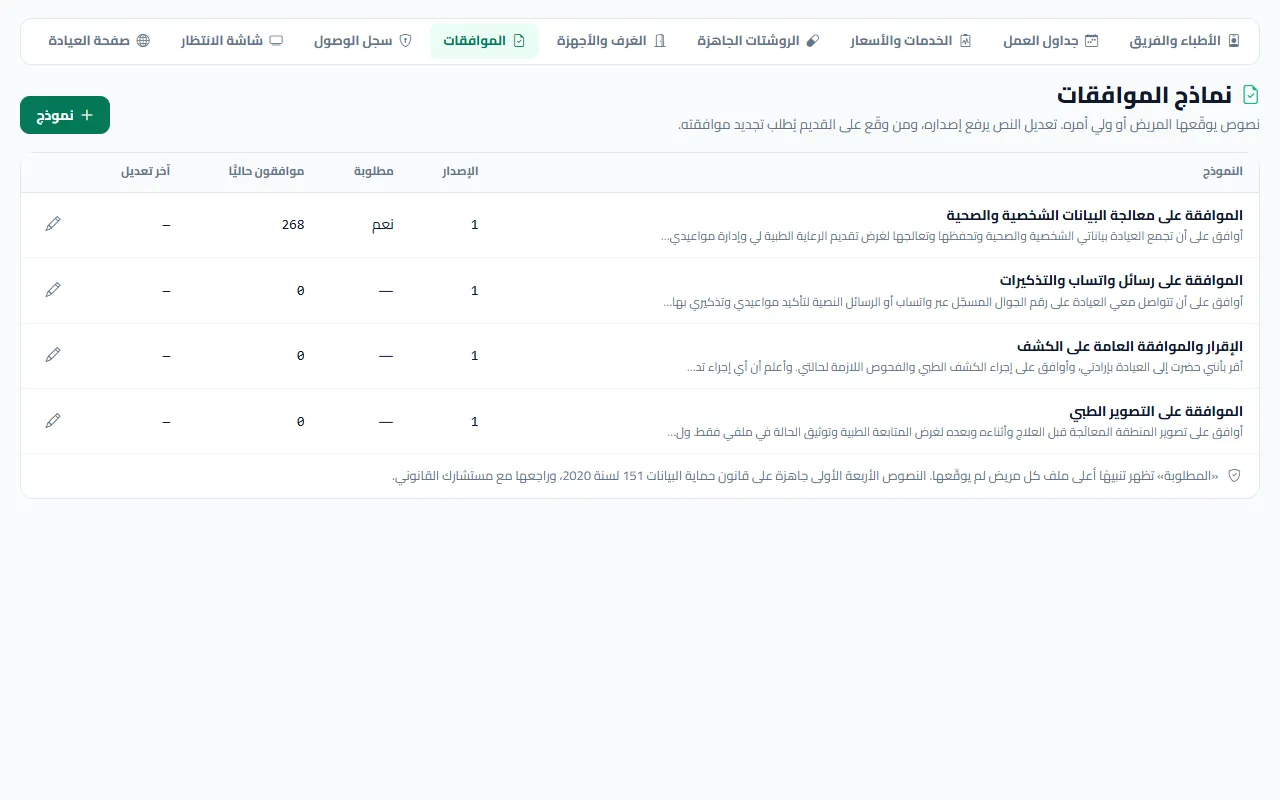
Task: Click the مطلوبة column header
Action: (x=374, y=171)
